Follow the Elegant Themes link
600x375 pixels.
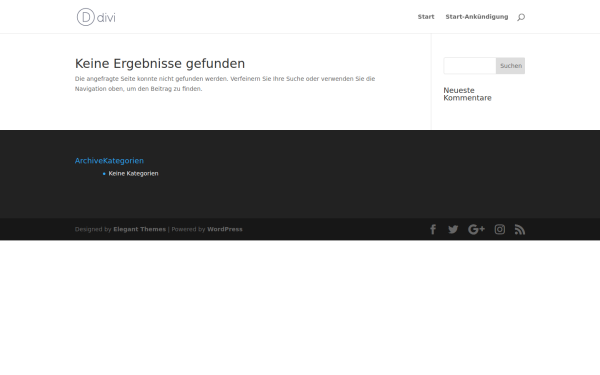pos(140,229)
